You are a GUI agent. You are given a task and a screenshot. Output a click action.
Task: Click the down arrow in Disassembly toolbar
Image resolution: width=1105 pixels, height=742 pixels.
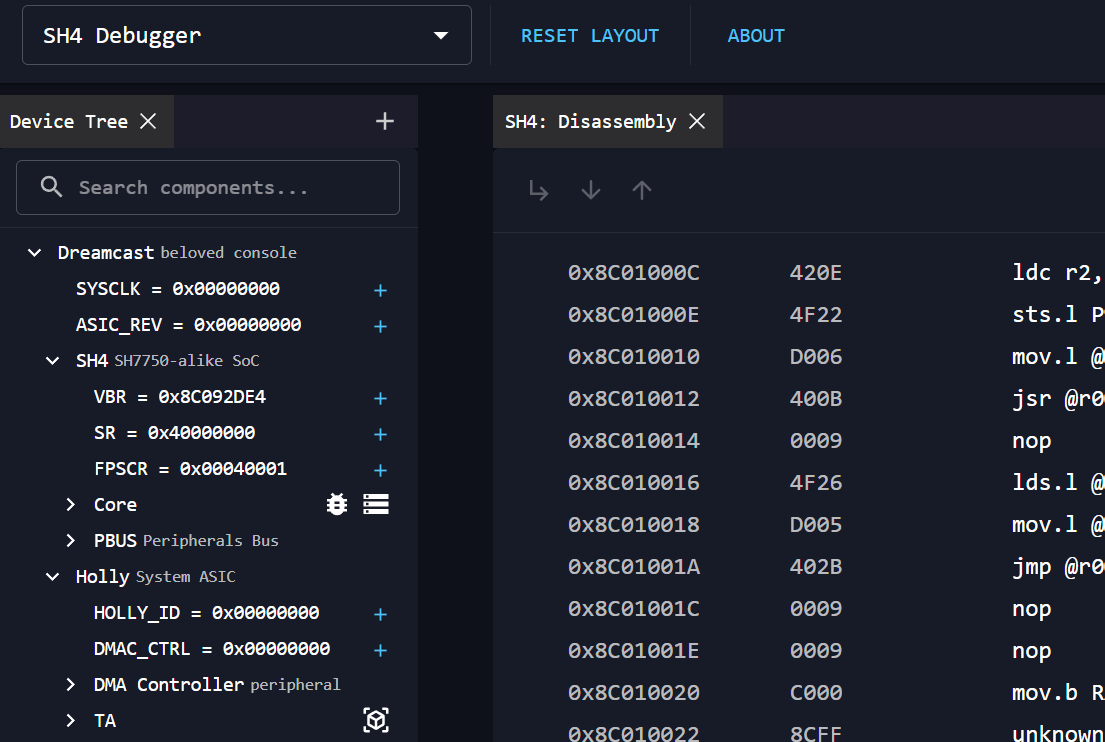(x=591, y=190)
